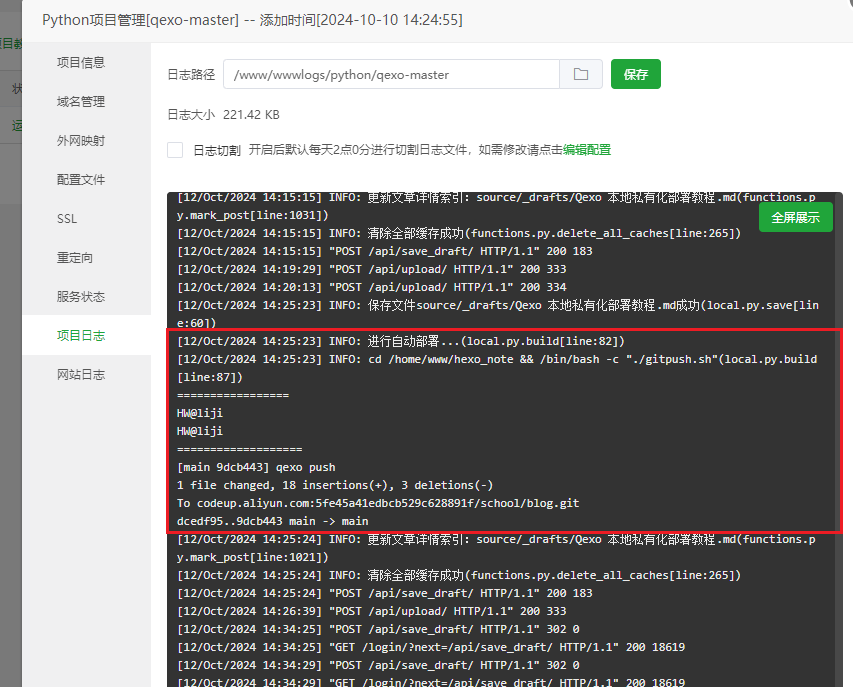Click the 日志大小 221.42 KB text
The image size is (853, 687).
(x=223, y=115)
